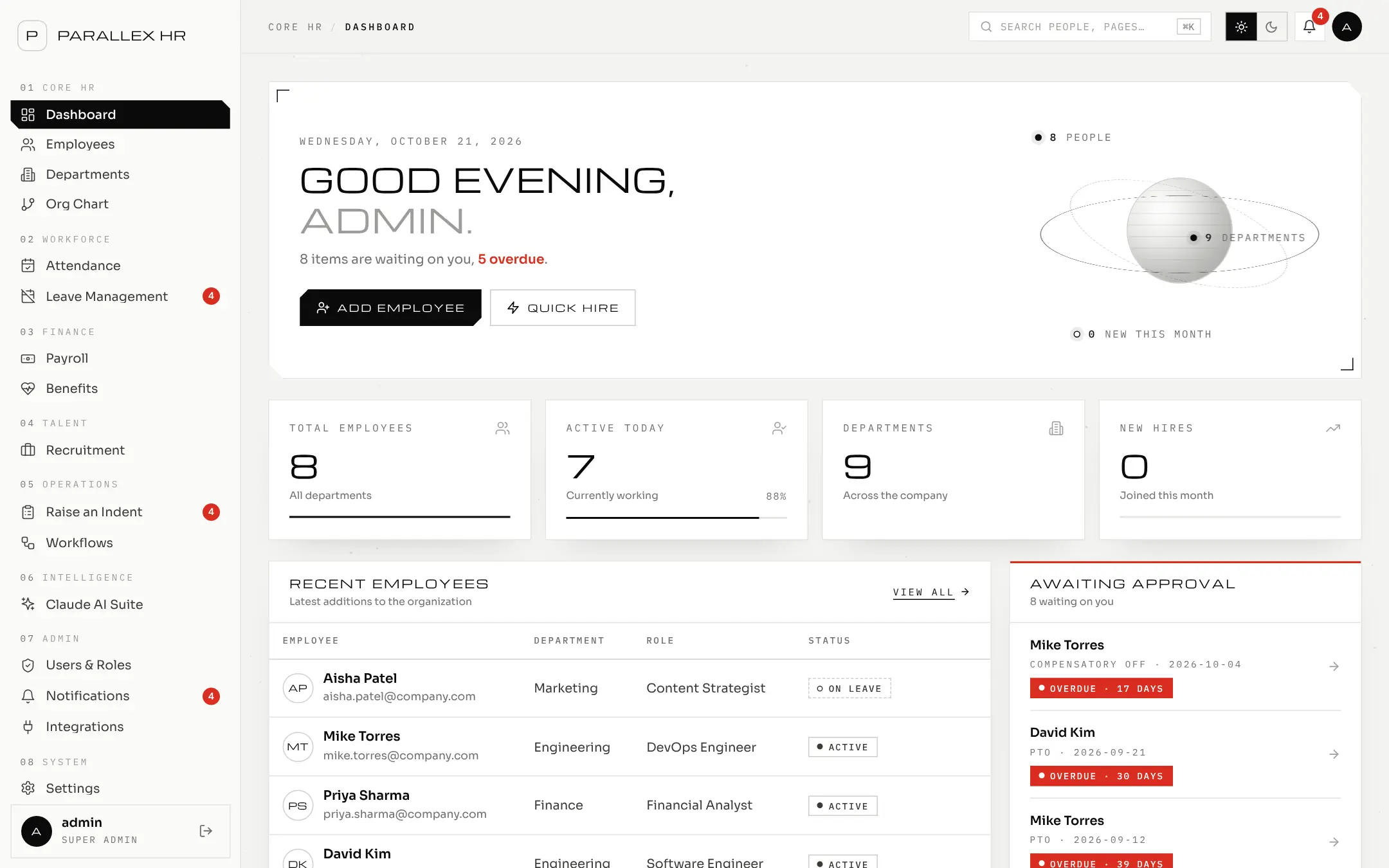Click Core HR breadcrumb link
This screenshot has width=1389, height=868.
coord(295,27)
